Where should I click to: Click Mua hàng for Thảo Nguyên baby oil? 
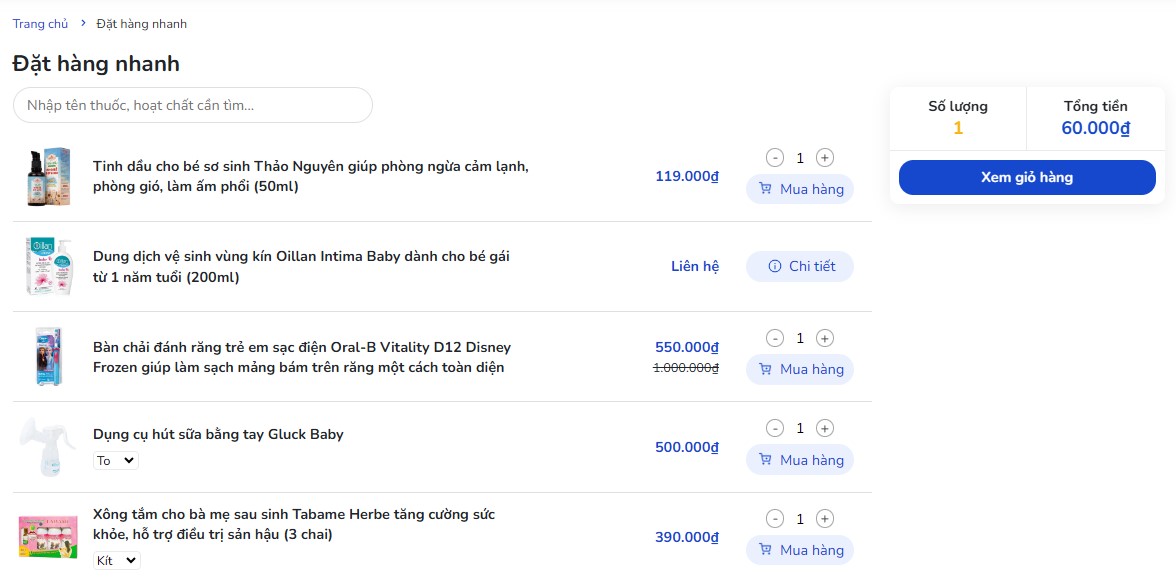click(x=800, y=189)
